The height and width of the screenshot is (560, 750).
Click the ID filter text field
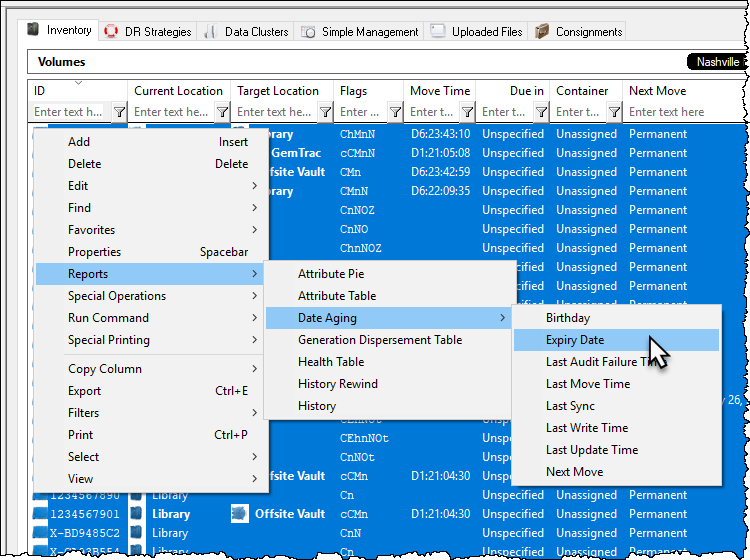click(x=71, y=112)
